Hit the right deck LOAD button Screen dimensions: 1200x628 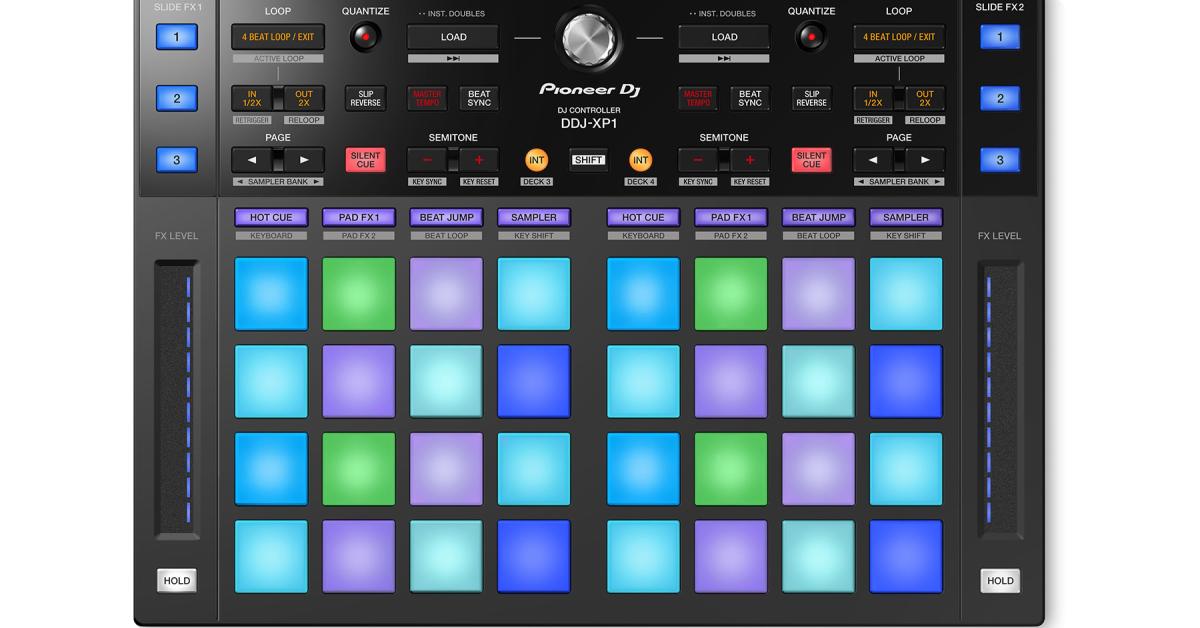724,37
